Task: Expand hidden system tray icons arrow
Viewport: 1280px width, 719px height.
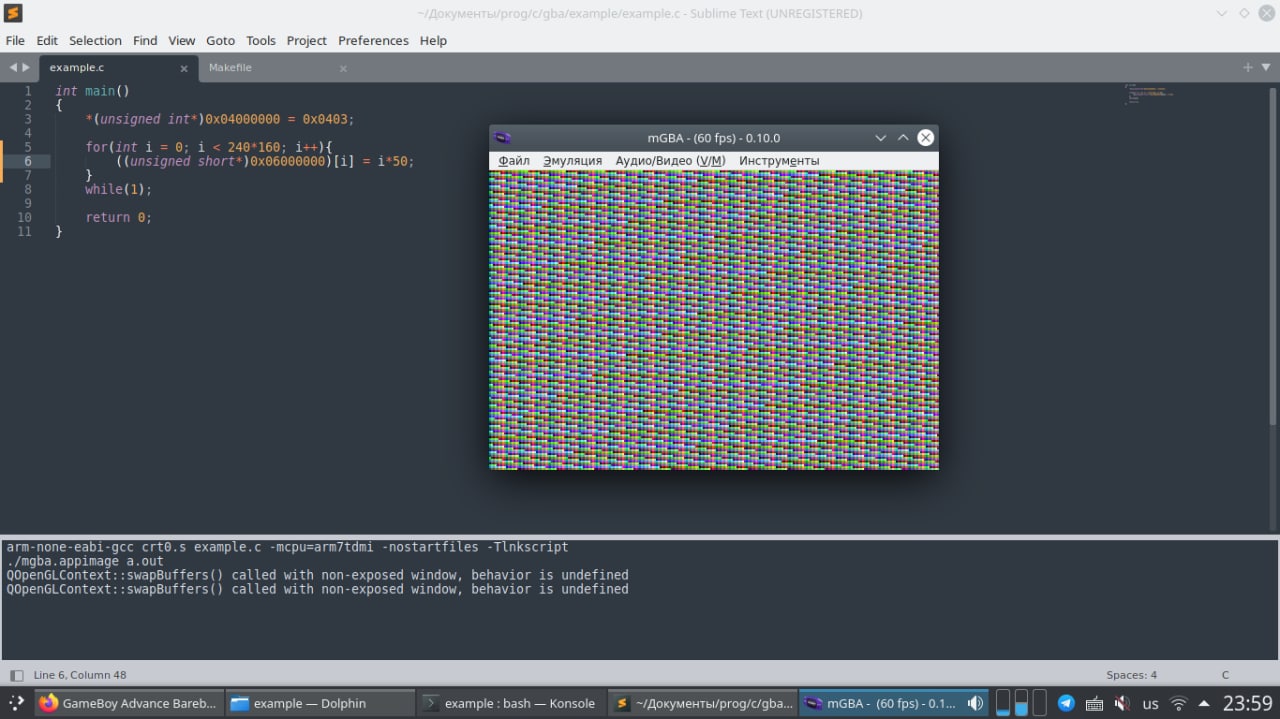Action: [x=1204, y=703]
